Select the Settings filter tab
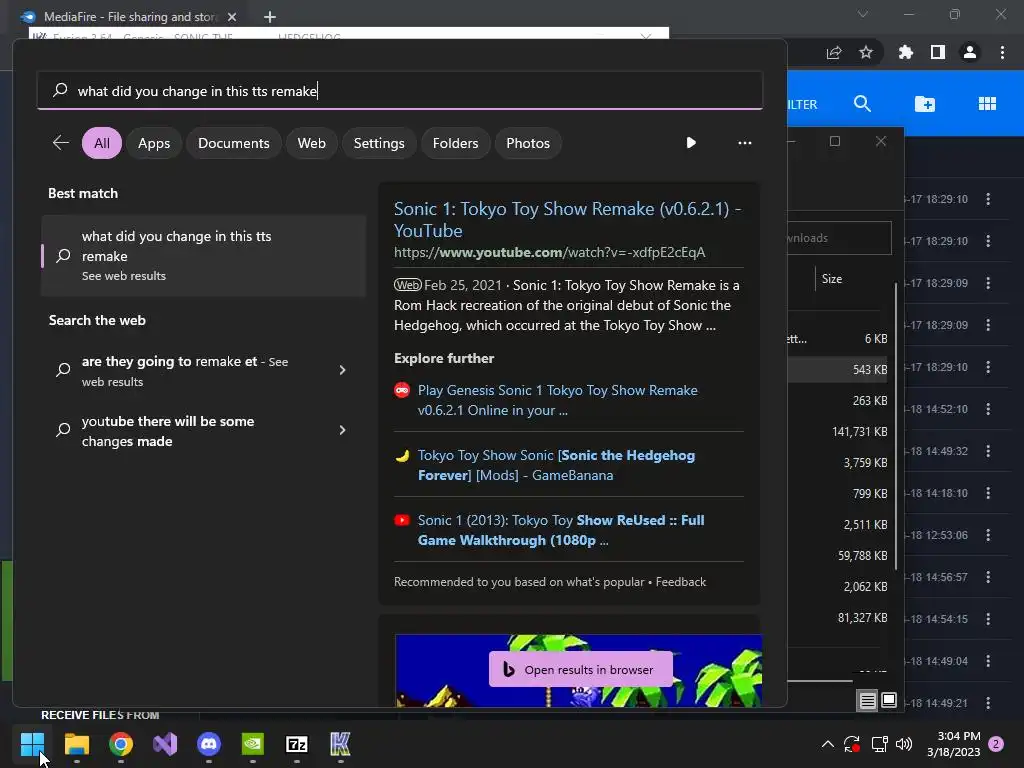This screenshot has width=1024, height=768. 379,143
